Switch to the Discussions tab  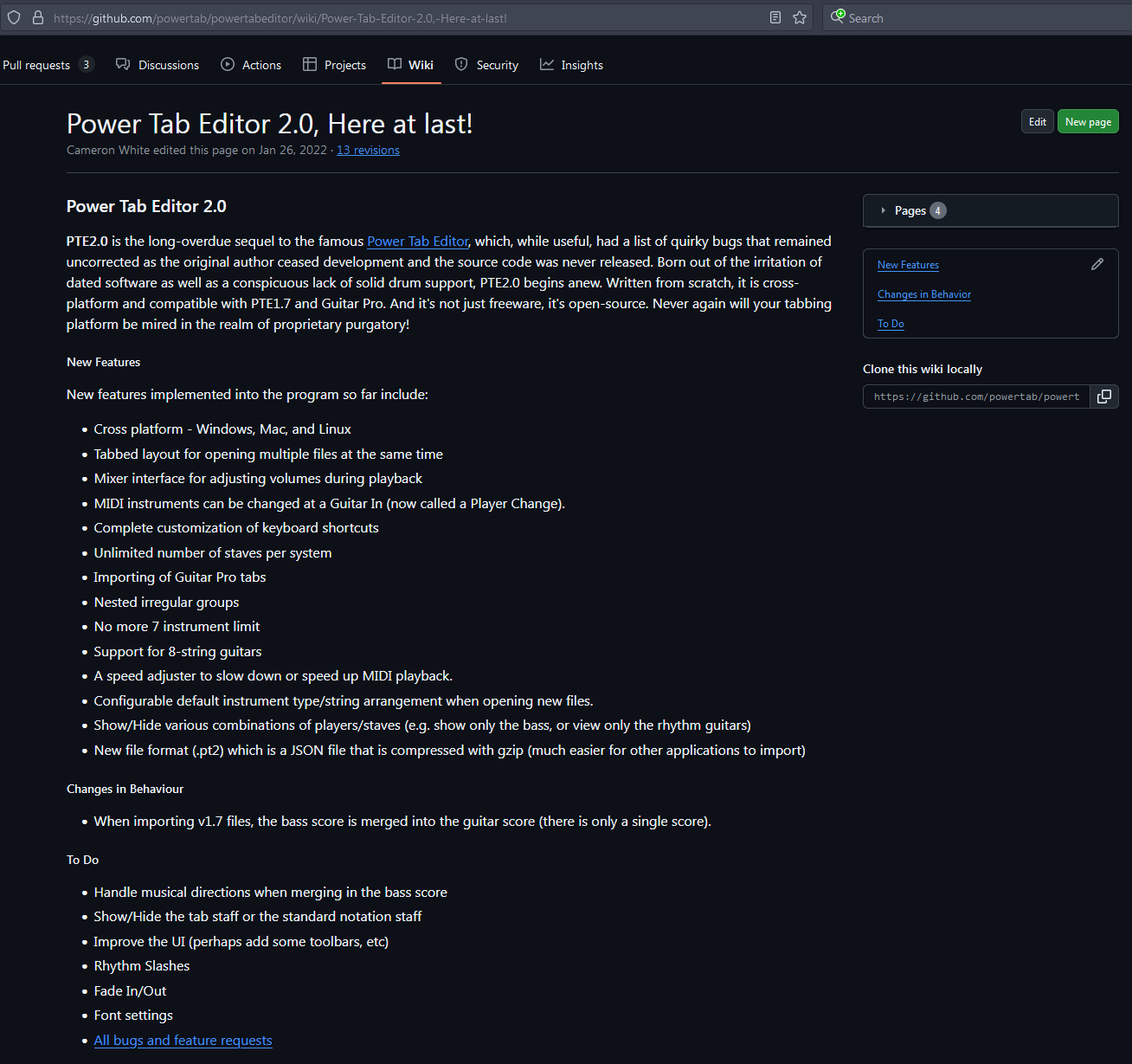[158, 65]
